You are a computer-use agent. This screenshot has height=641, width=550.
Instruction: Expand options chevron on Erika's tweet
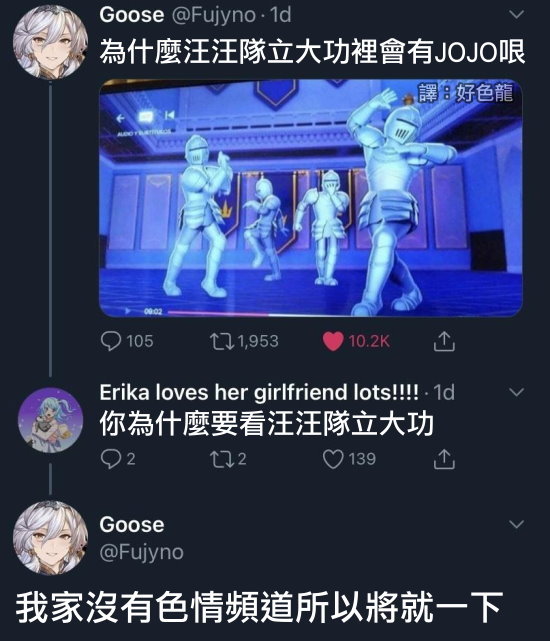tap(517, 393)
